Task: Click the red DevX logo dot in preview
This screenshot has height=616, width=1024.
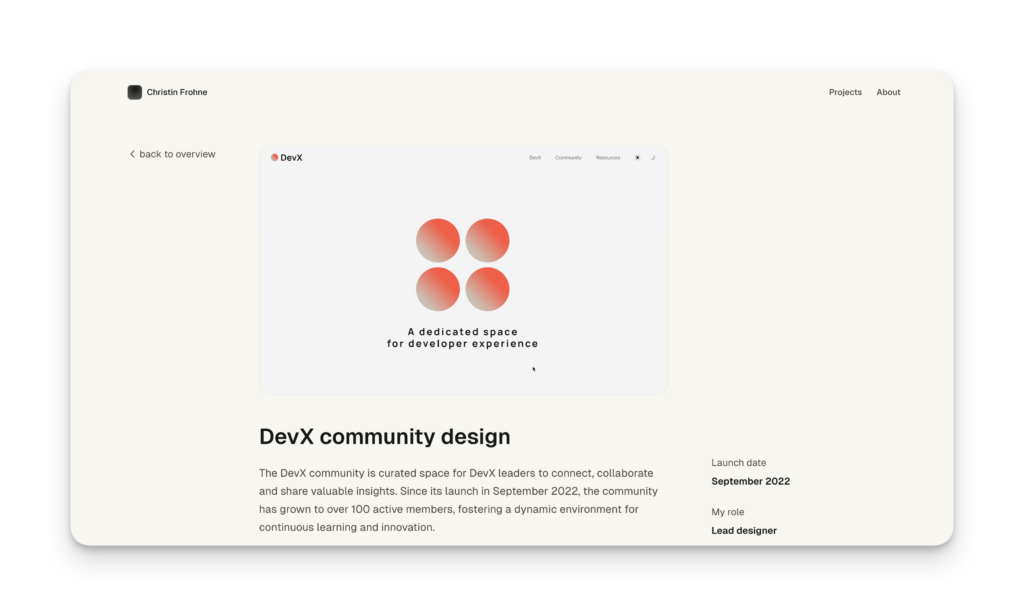Action: click(275, 157)
